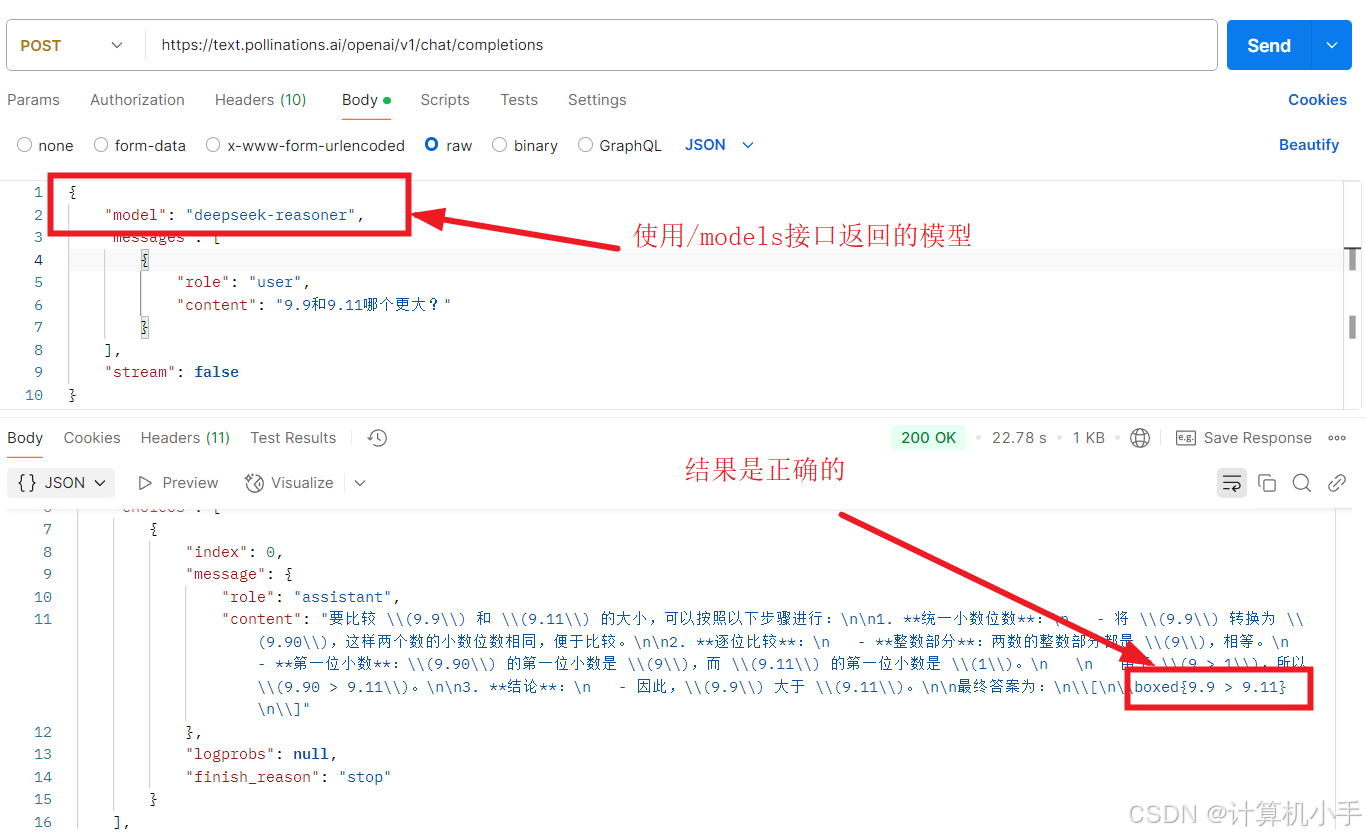Click the request URL input field
The height and width of the screenshot is (837, 1366).
[x=681, y=45]
